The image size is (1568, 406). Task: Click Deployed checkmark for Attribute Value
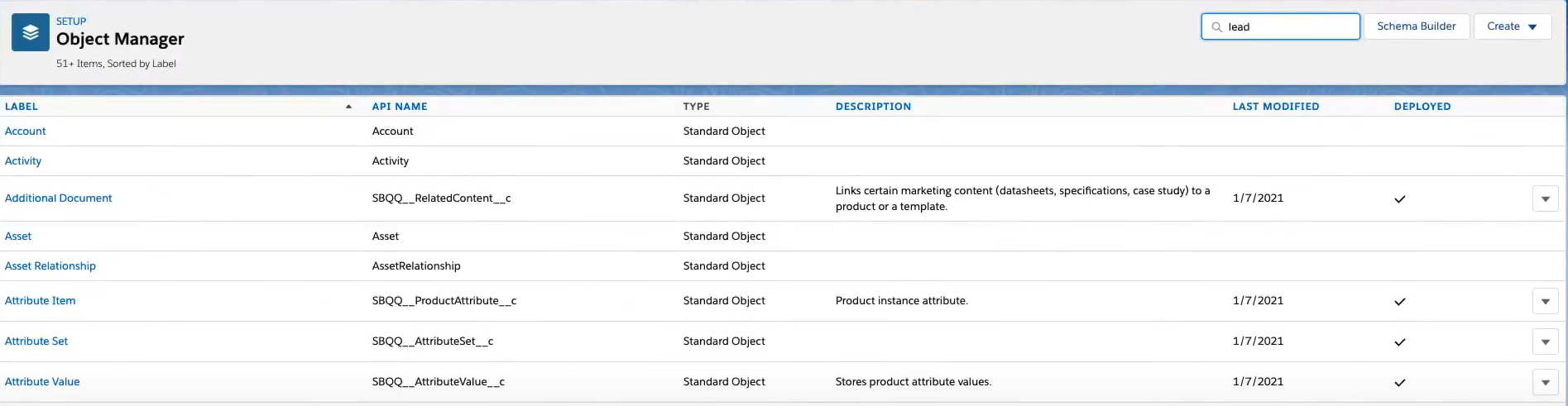click(x=1400, y=383)
